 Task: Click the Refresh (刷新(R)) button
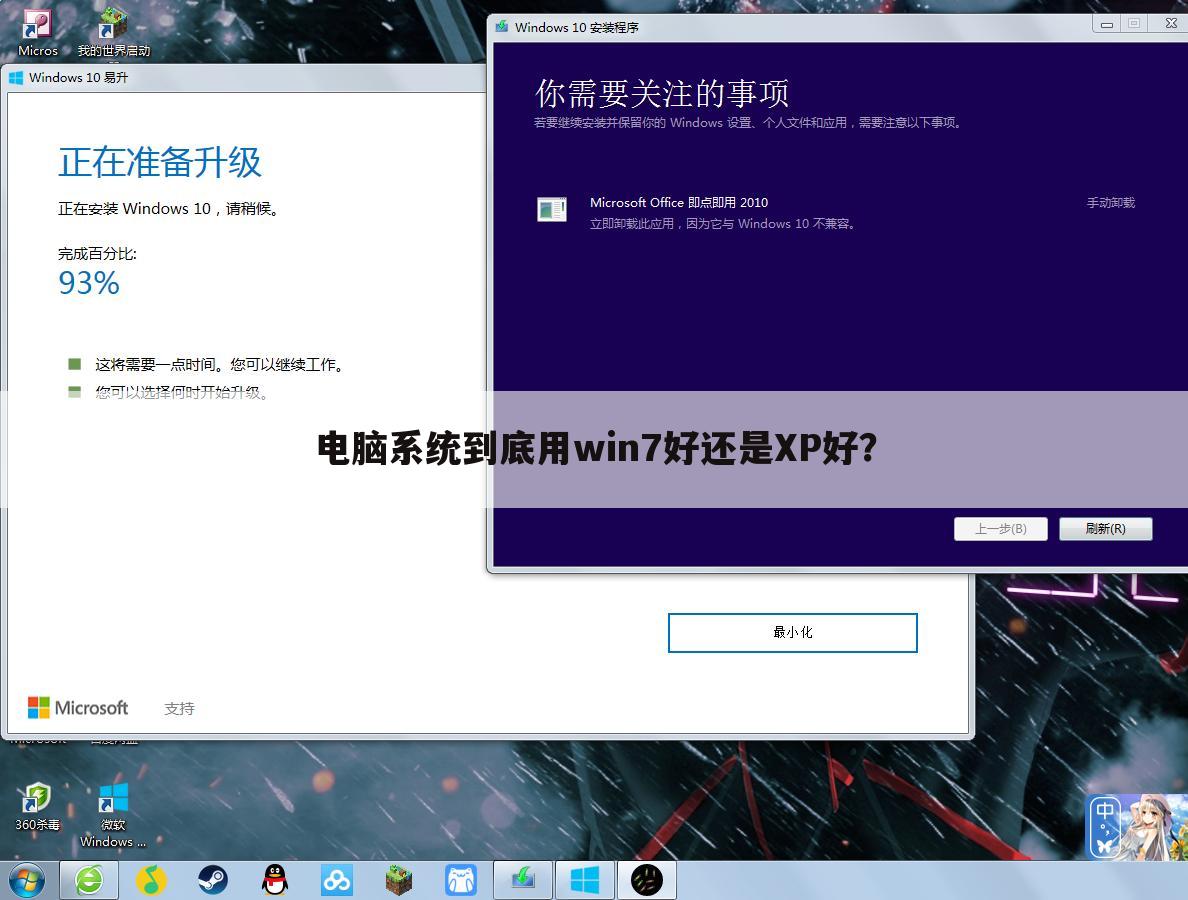click(x=1105, y=529)
